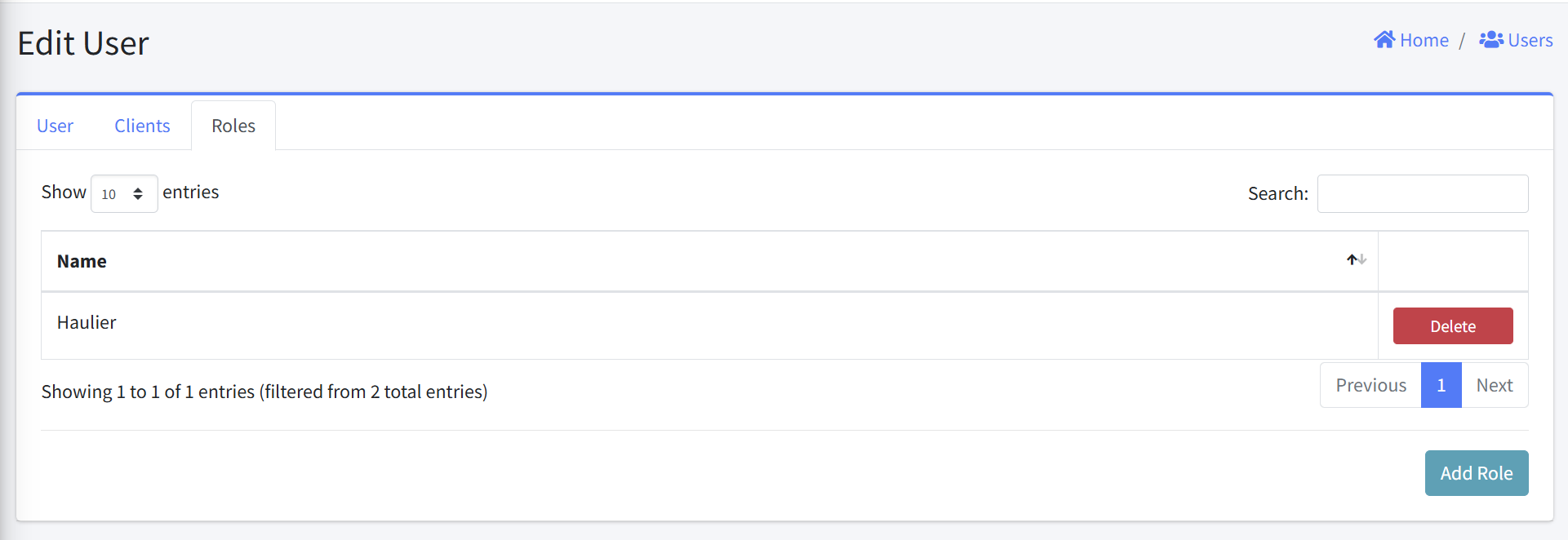
Task: Click the Add Role button
Action: pos(1477,473)
